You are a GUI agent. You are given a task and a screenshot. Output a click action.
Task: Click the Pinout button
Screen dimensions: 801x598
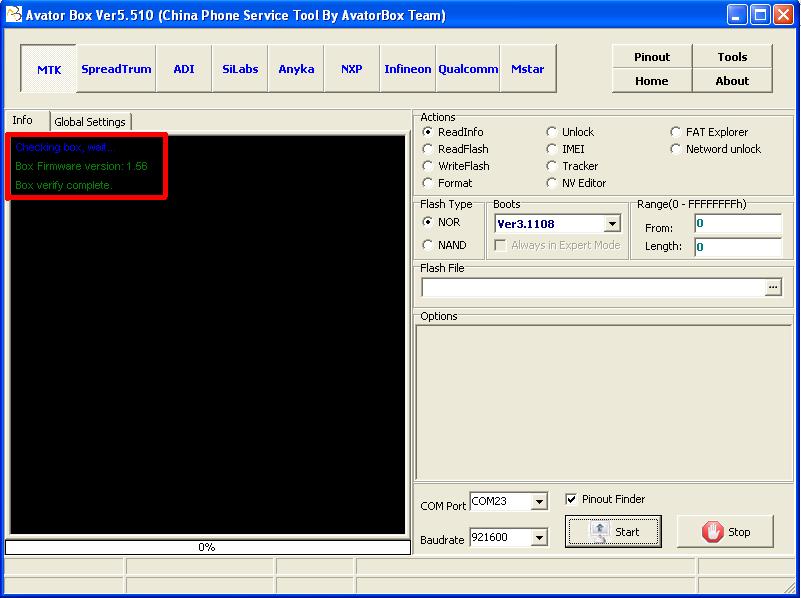tap(652, 56)
